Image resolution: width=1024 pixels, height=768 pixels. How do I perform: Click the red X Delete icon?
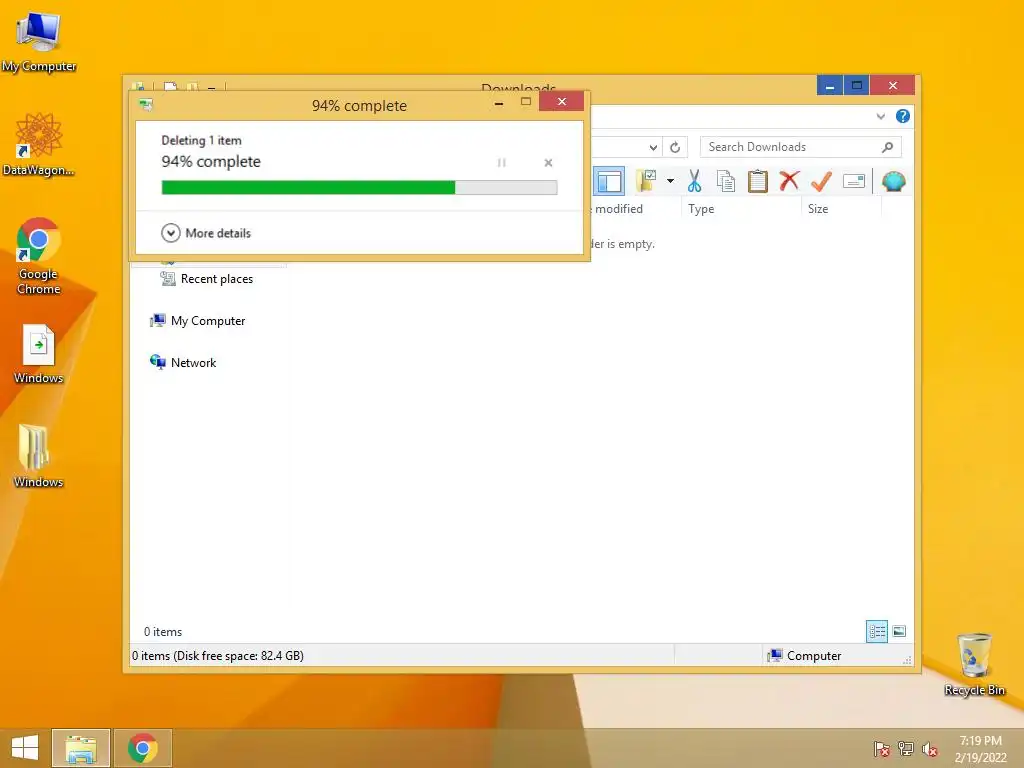790,181
